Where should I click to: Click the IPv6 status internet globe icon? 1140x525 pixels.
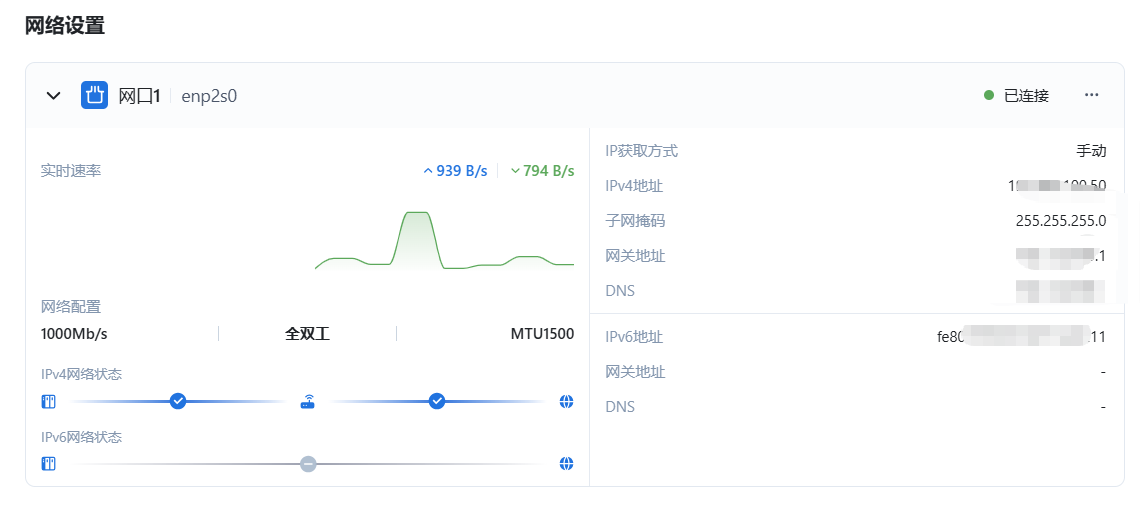point(566,464)
